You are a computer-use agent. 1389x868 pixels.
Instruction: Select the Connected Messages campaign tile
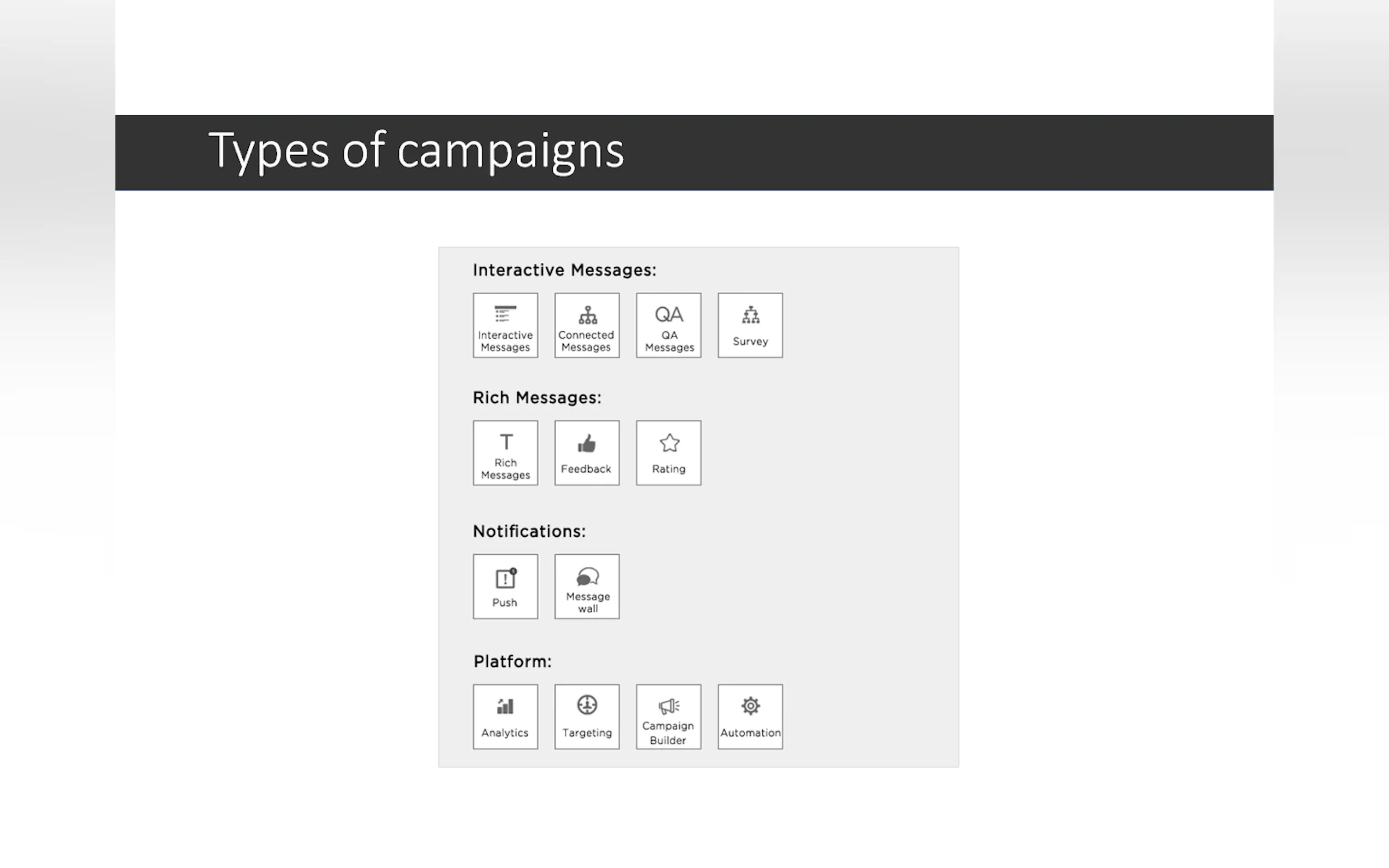(x=587, y=326)
